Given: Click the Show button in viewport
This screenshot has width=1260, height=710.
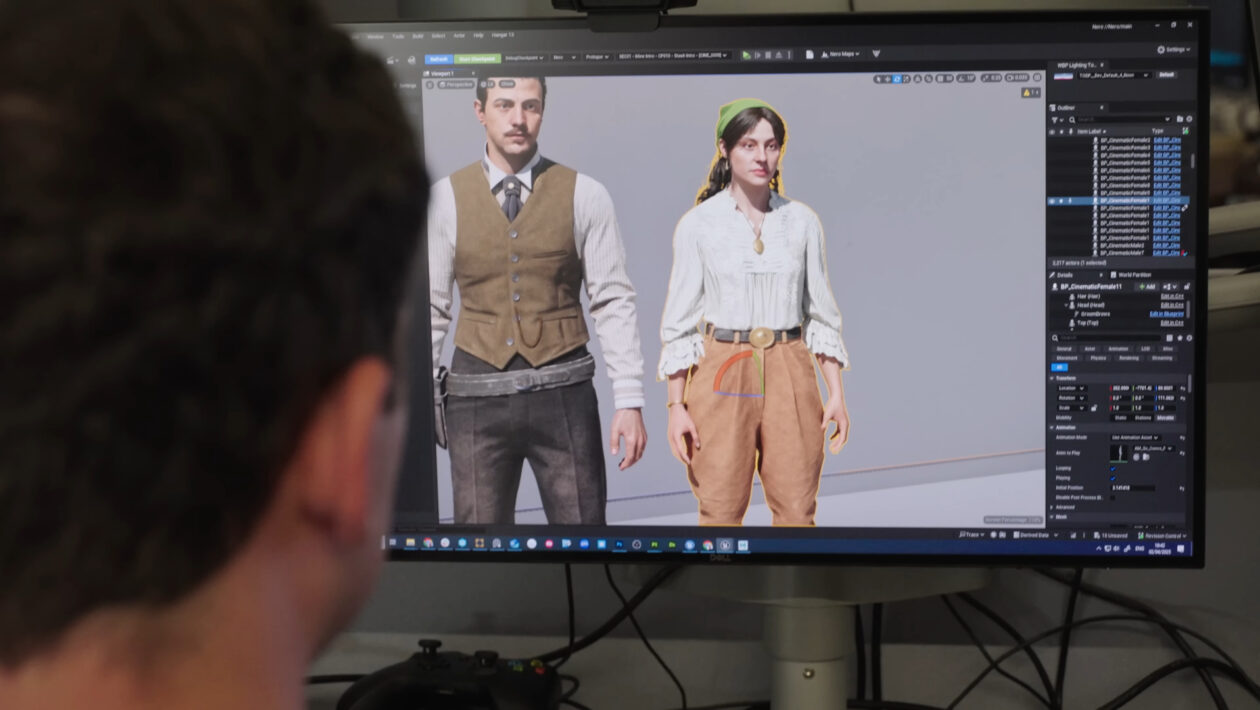Looking at the screenshot, I should 507,84.
